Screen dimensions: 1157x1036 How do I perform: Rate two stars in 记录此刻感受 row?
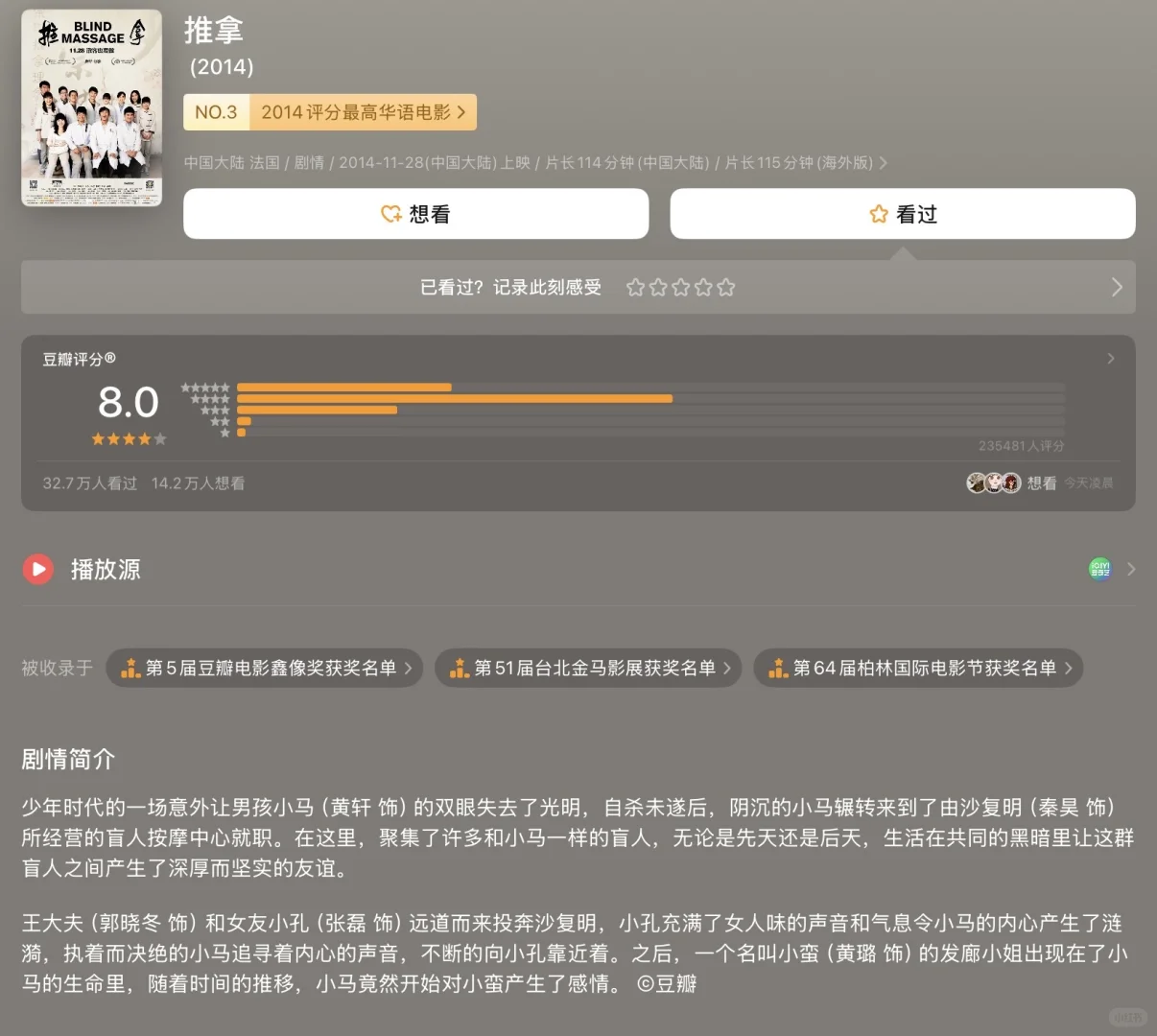658,287
